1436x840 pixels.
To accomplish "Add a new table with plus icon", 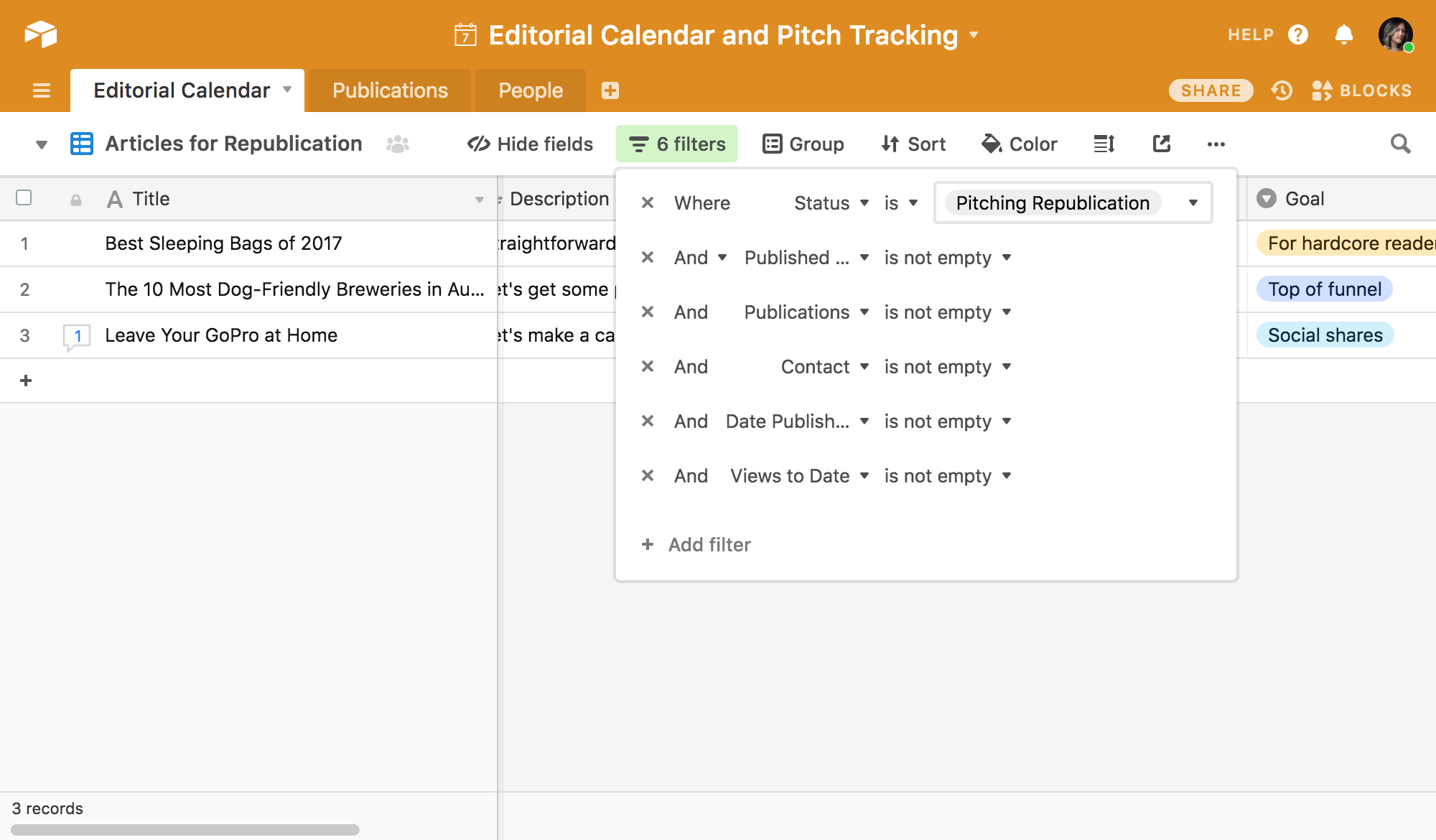I will click(x=610, y=90).
